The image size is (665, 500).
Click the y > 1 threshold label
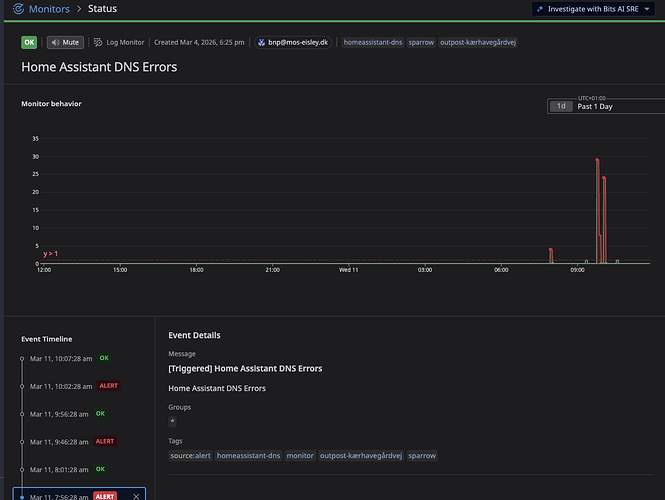click(x=50, y=254)
